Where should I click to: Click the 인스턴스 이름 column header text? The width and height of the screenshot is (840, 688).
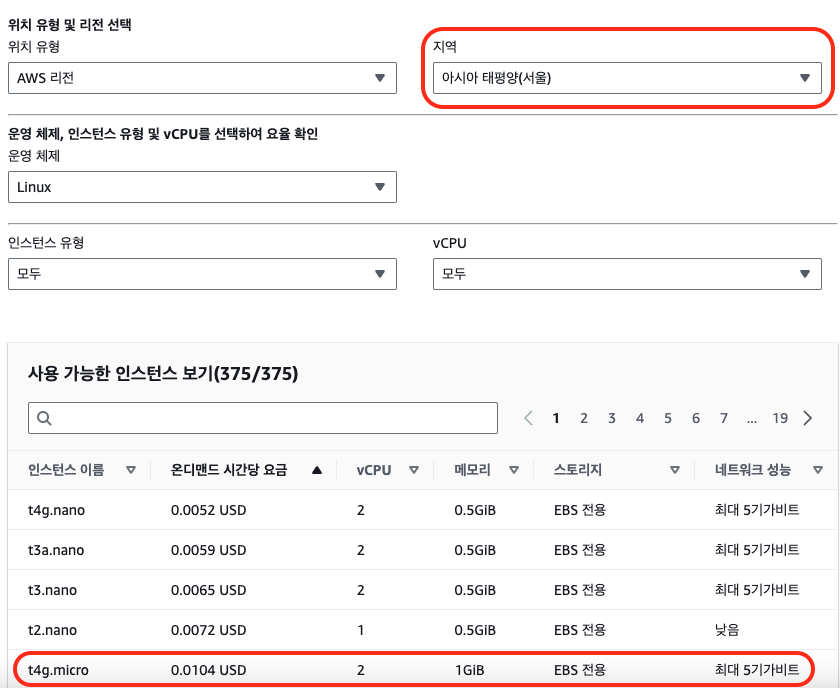point(66,470)
